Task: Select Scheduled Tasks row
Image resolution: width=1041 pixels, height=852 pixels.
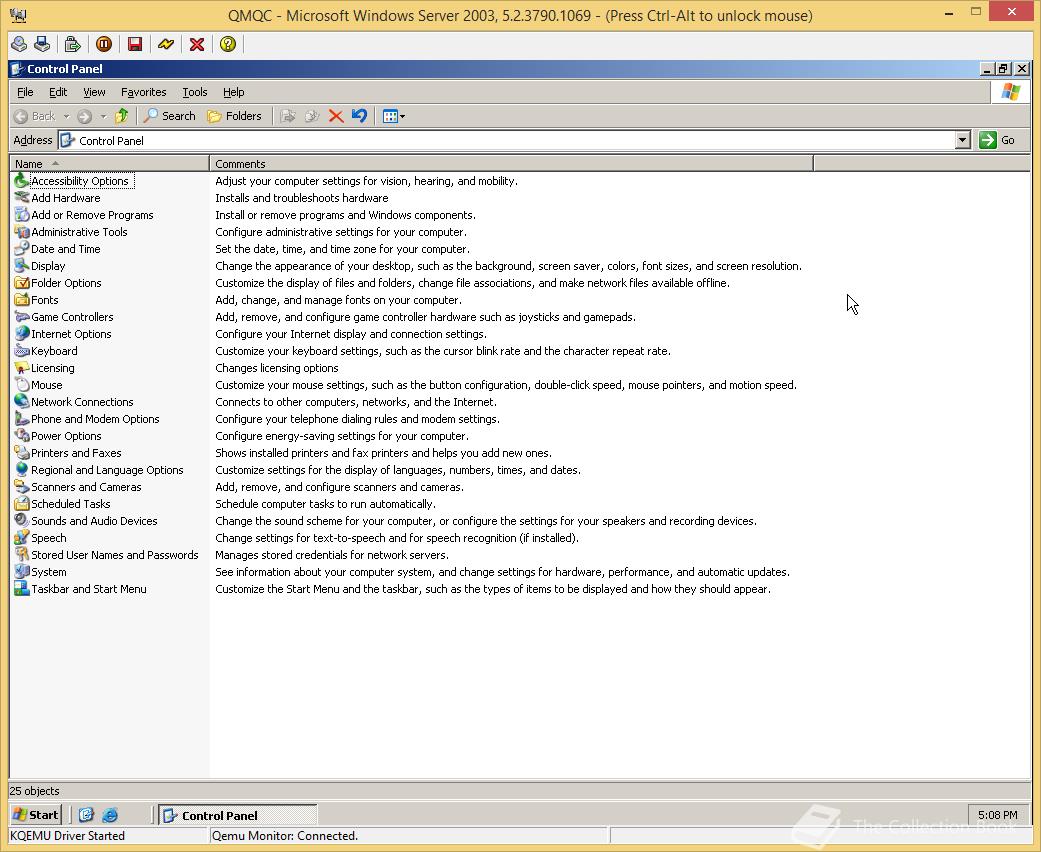Action: pos(62,504)
